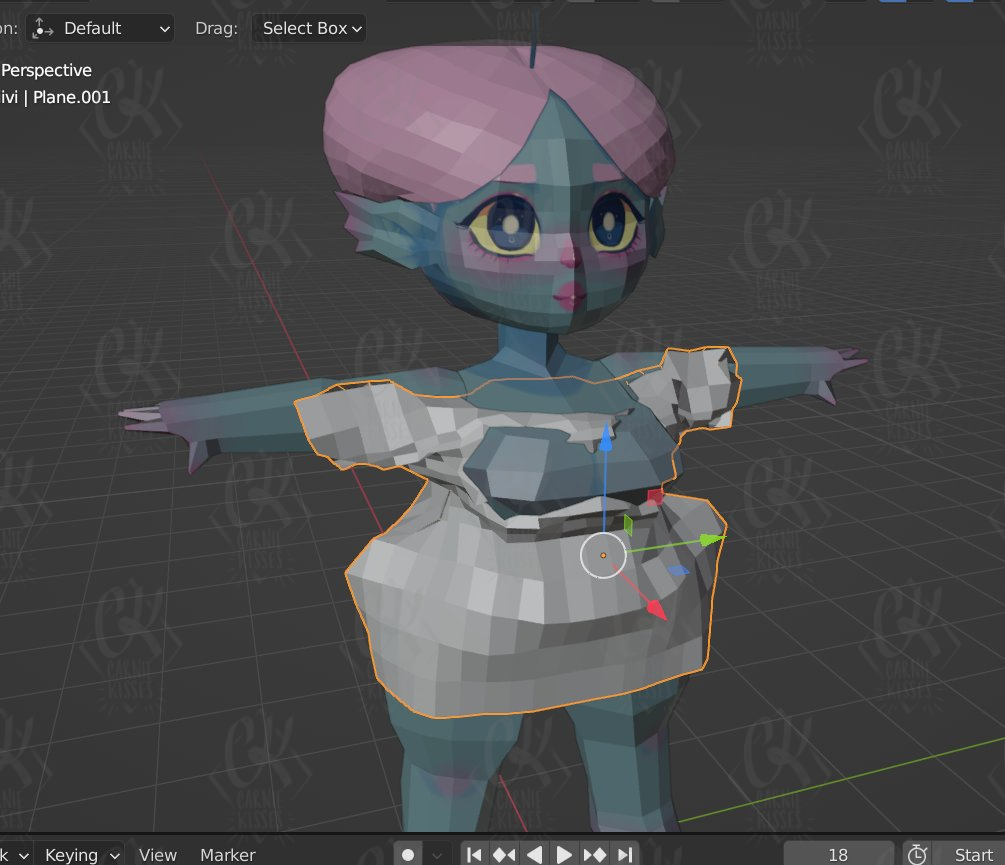Viewport: 1005px width, 865px height.
Task: Play the animation forward
Action: (x=564, y=854)
